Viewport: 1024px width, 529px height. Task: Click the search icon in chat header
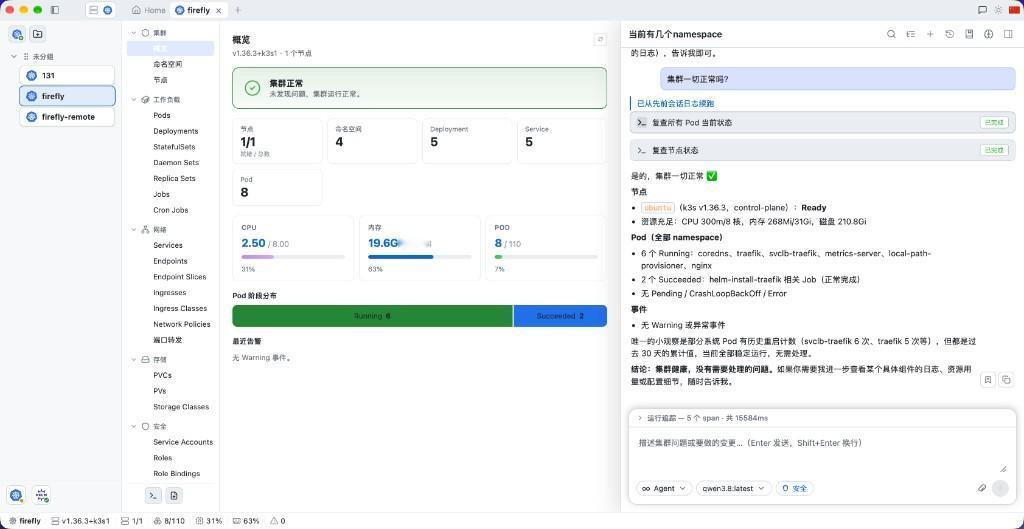coord(891,34)
